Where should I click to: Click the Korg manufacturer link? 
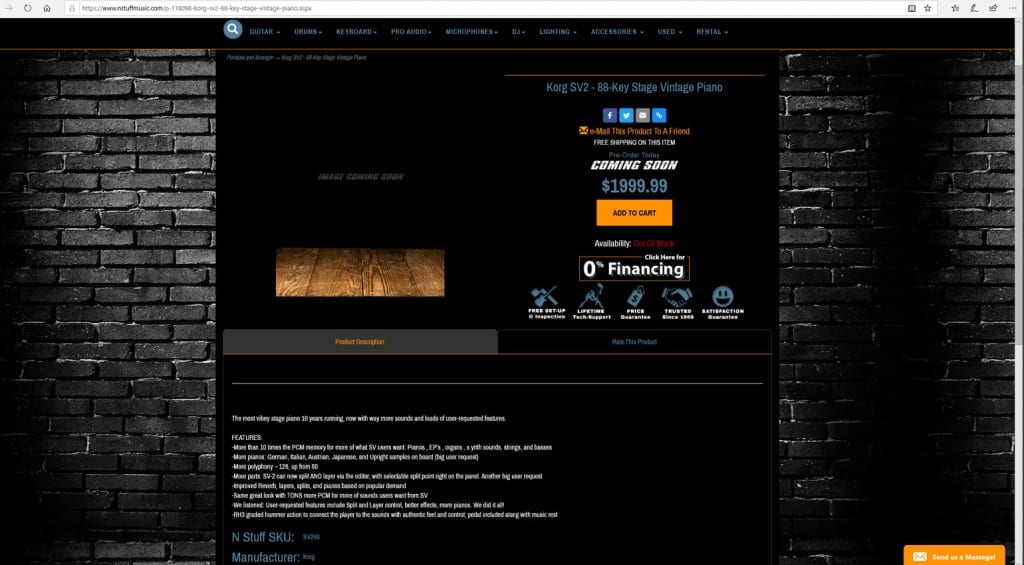(x=309, y=557)
